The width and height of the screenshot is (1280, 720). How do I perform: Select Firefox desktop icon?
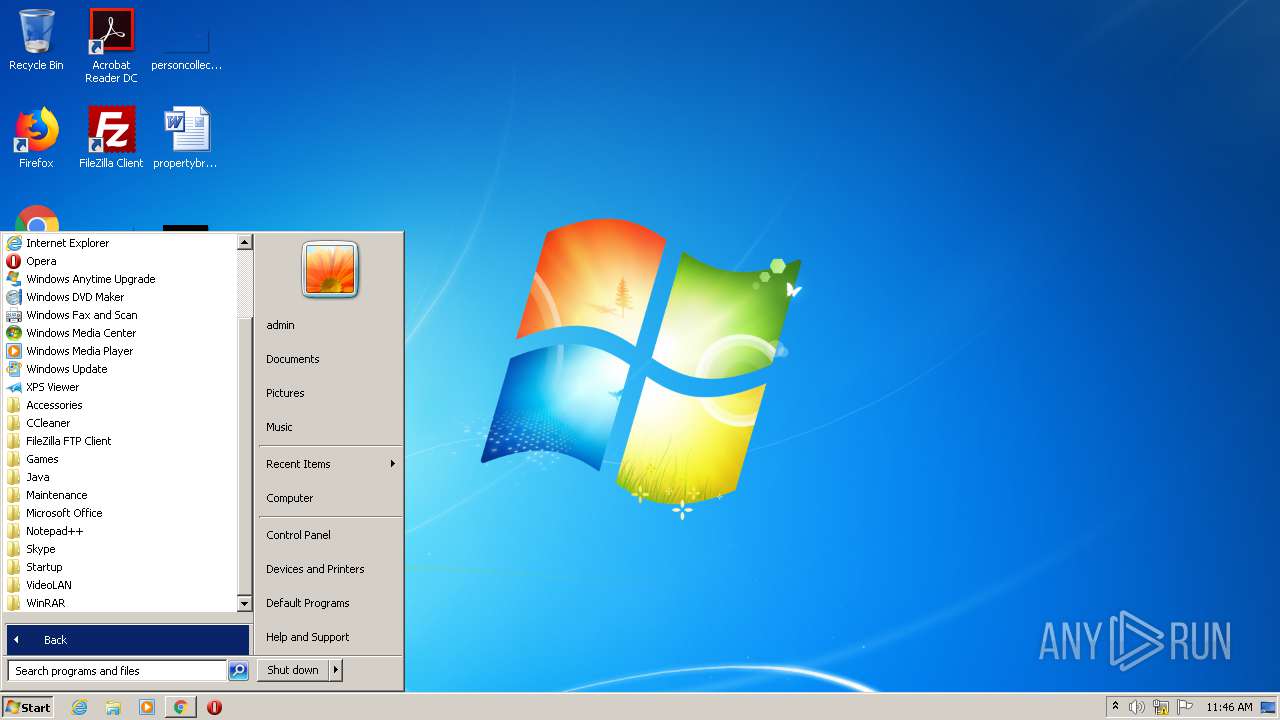click(36, 137)
